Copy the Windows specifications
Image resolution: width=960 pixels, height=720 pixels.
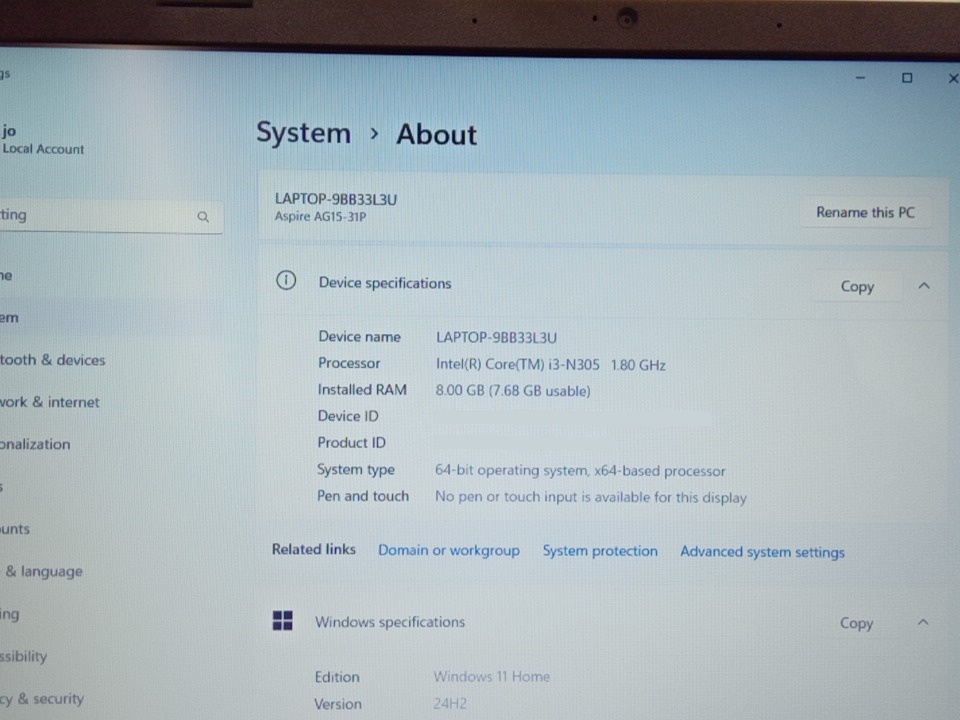click(x=856, y=623)
